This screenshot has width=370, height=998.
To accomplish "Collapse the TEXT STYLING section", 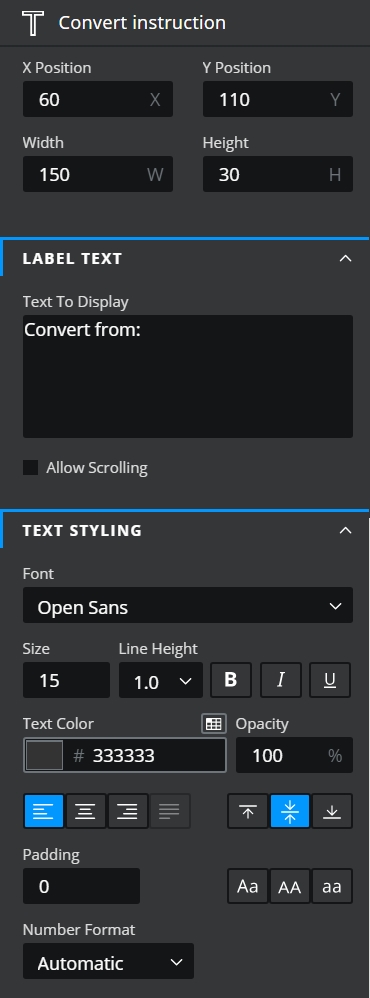I will tap(345, 530).
